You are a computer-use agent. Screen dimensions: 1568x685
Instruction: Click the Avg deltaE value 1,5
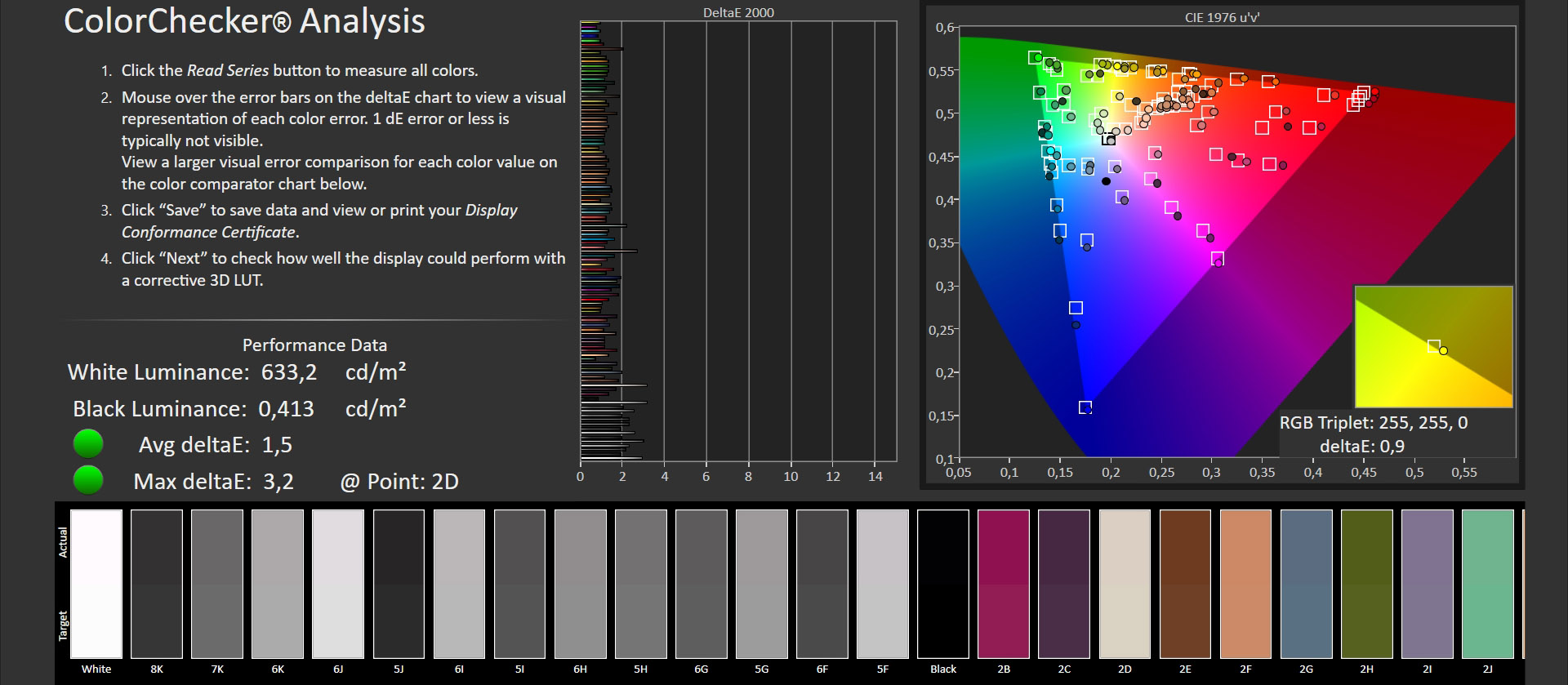[x=277, y=445]
